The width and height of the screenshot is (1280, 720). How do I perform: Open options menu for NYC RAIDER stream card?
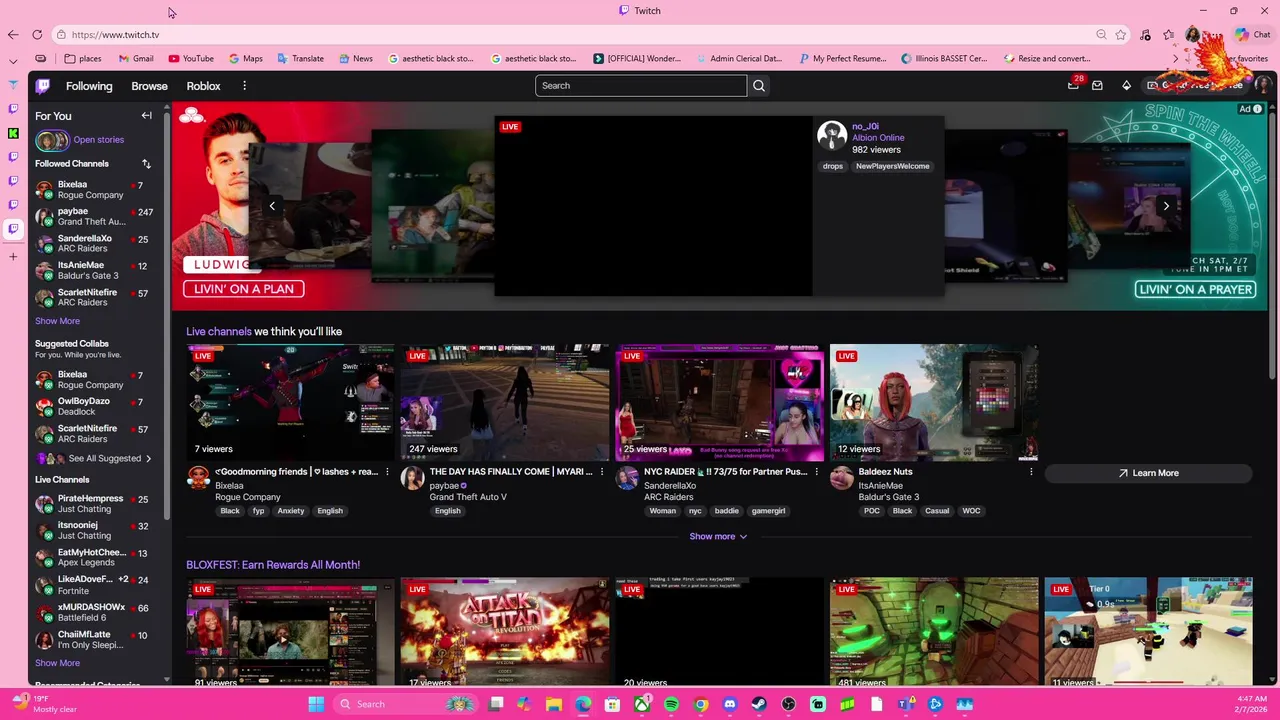pos(816,472)
